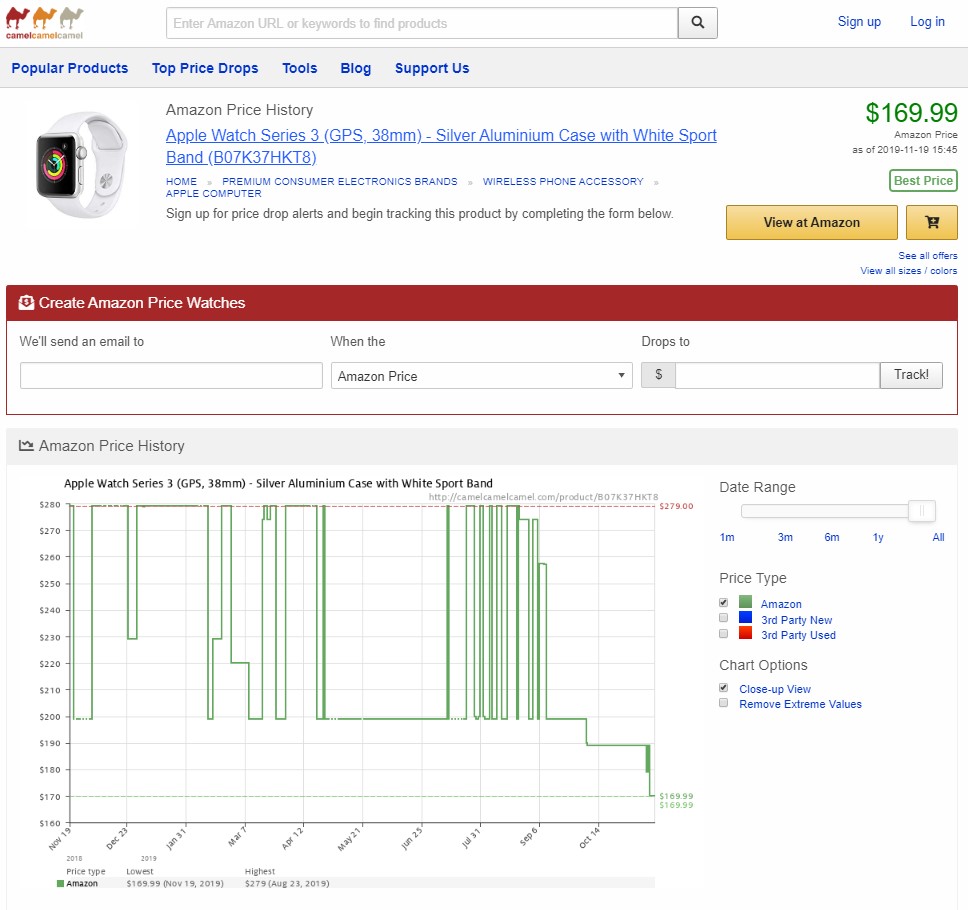Select the 1y date range
The width and height of the screenshot is (968, 910).
[x=878, y=537]
